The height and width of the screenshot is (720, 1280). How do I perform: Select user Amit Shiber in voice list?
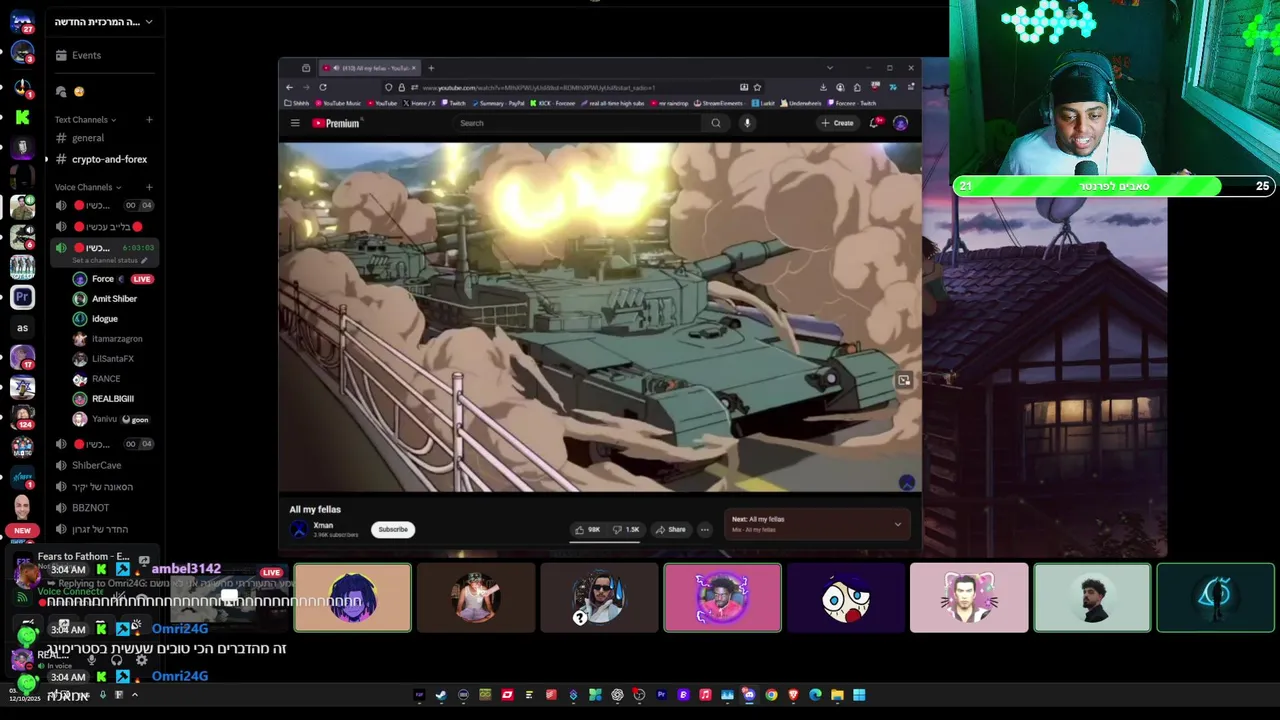(x=113, y=299)
